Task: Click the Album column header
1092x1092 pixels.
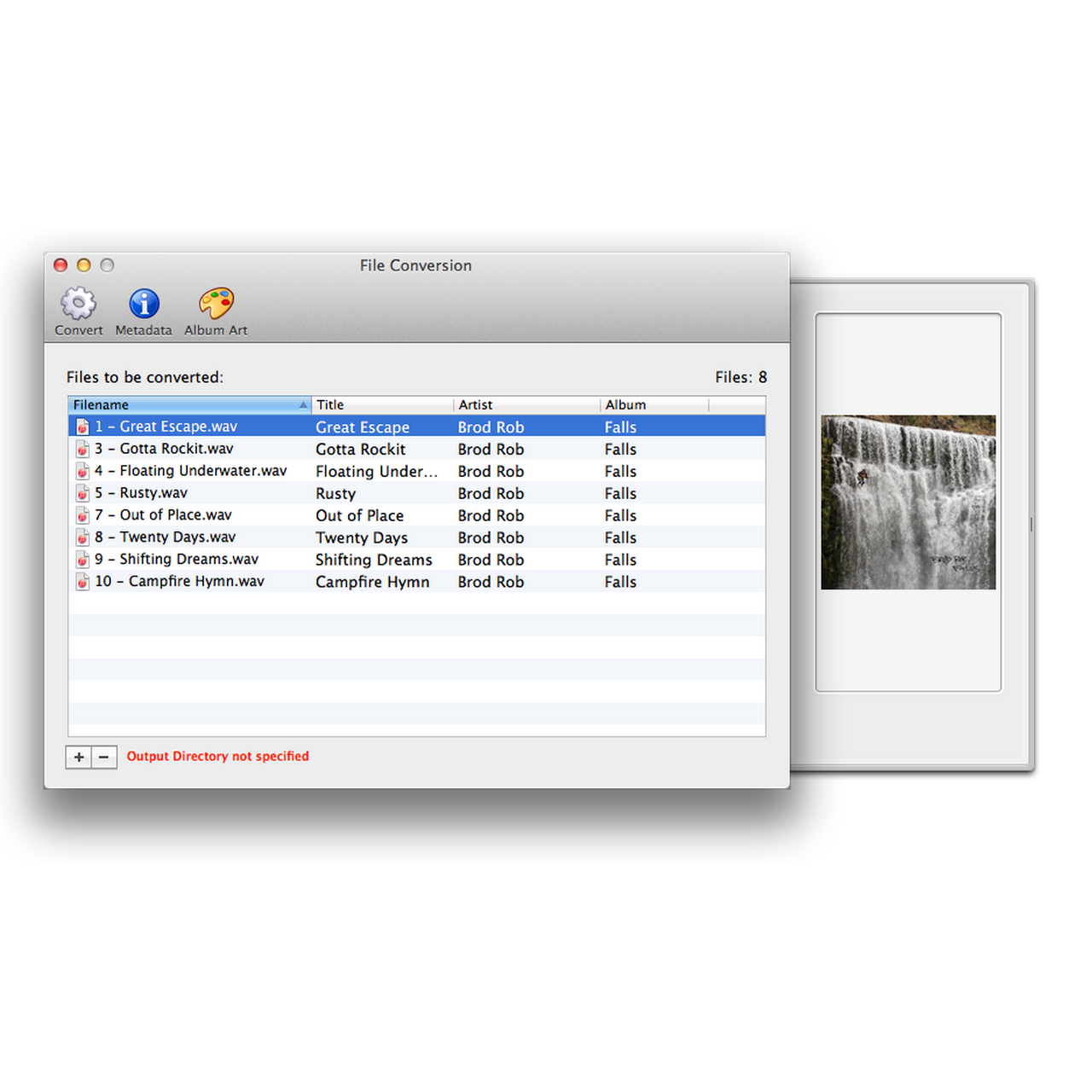Action: [653, 404]
